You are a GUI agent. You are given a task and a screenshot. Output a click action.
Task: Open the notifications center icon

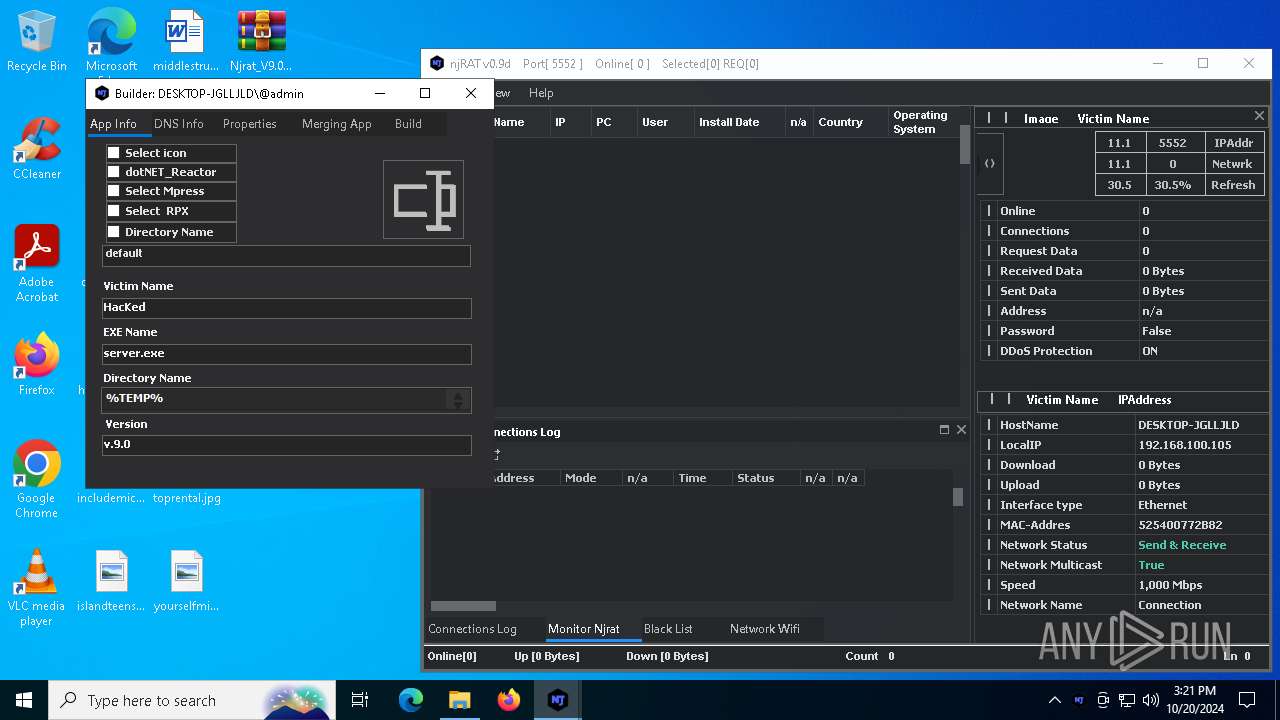point(1247,700)
